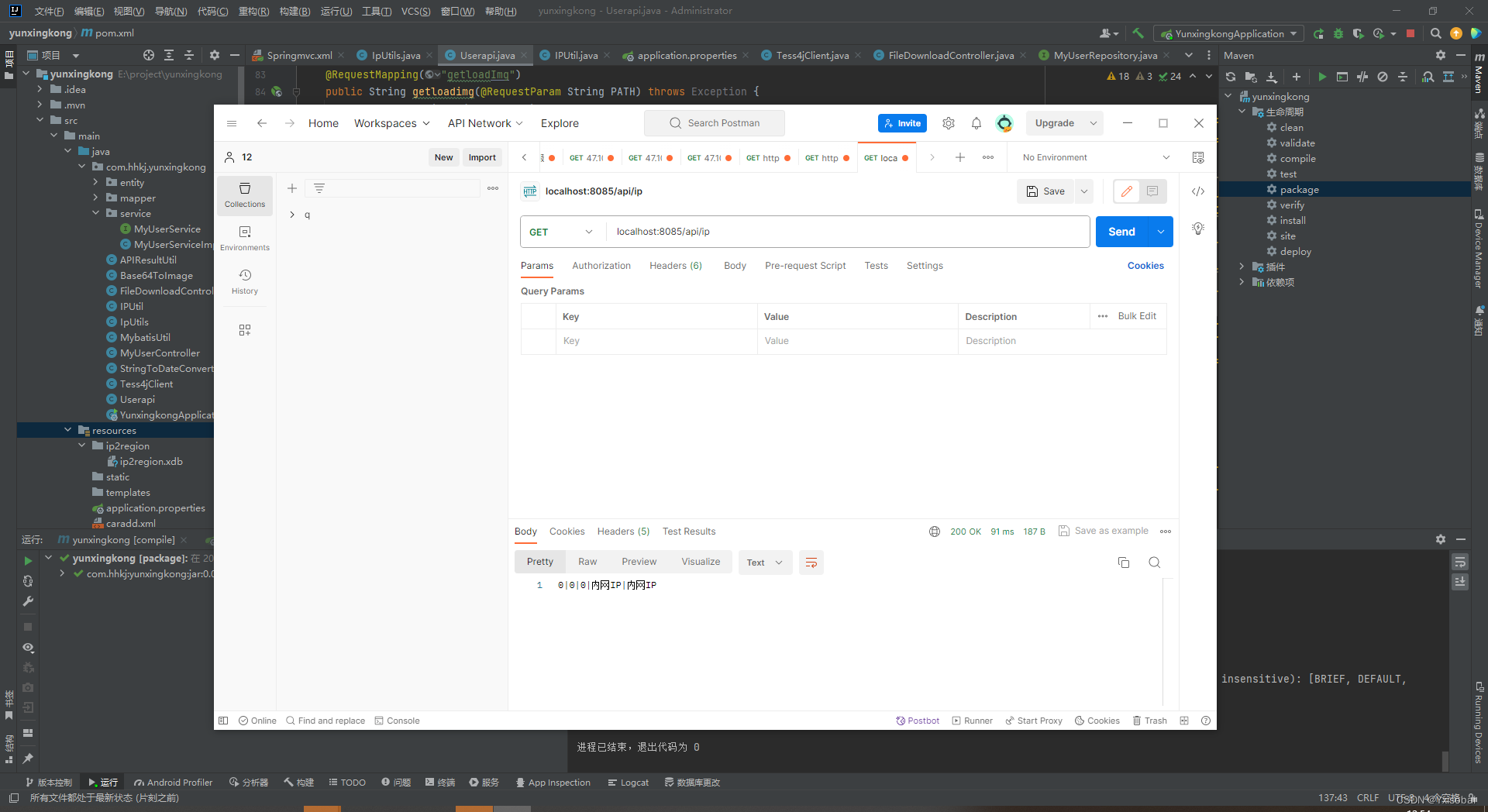This screenshot has height=812, width=1488.
Task: Open the Postman avatar icon
Action: pos(1004,123)
